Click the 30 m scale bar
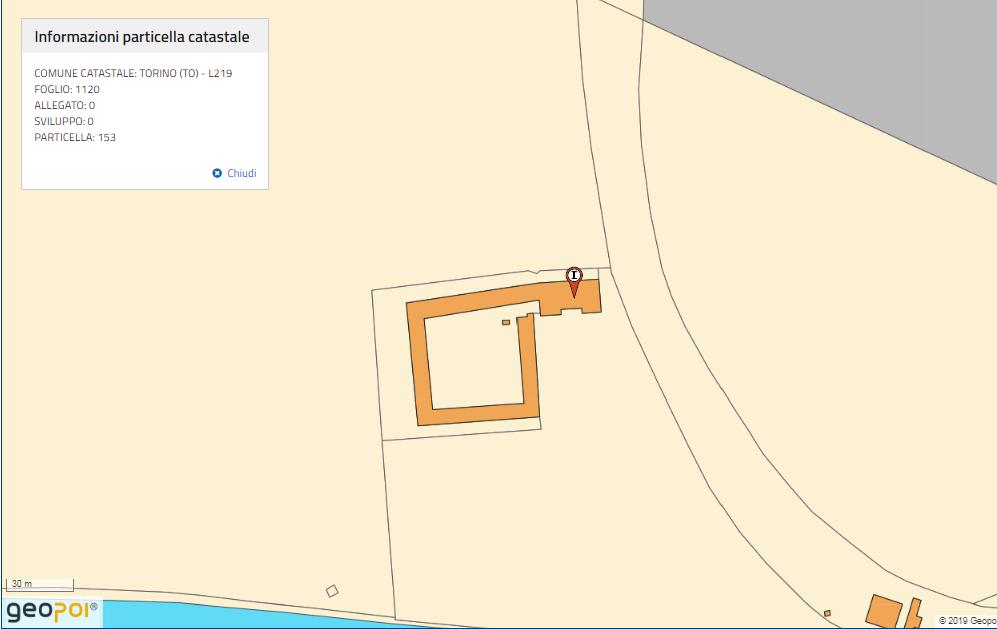 coord(40,584)
